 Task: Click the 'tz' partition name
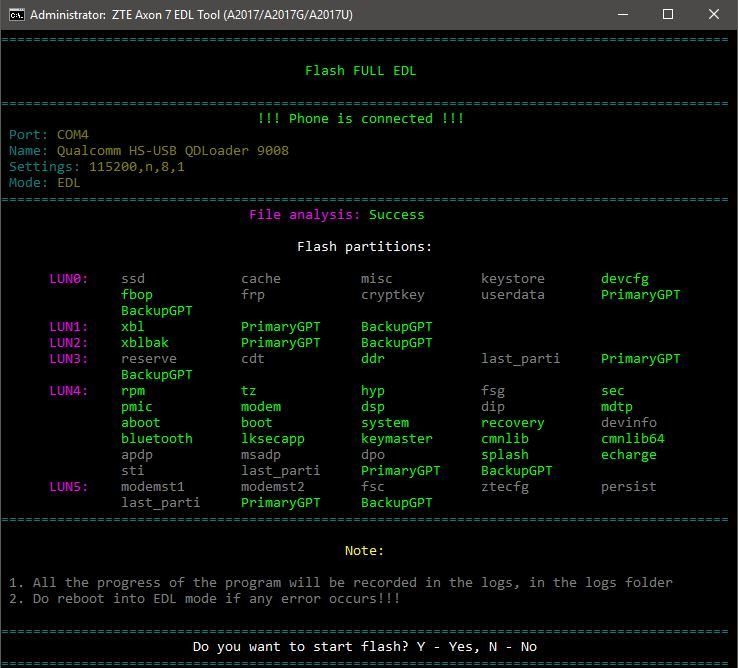tap(249, 391)
